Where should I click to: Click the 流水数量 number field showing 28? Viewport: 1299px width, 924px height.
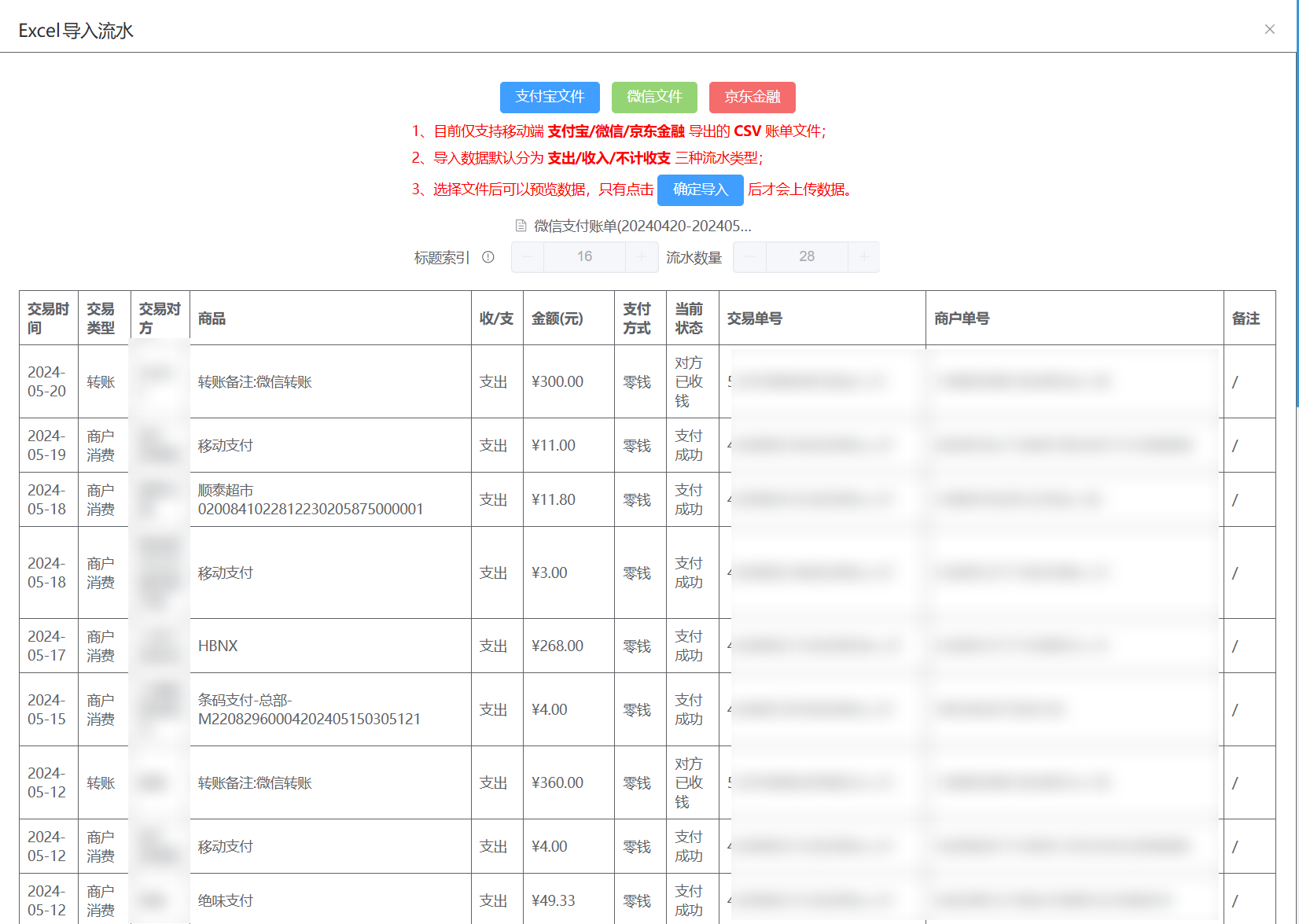[807, 257]
